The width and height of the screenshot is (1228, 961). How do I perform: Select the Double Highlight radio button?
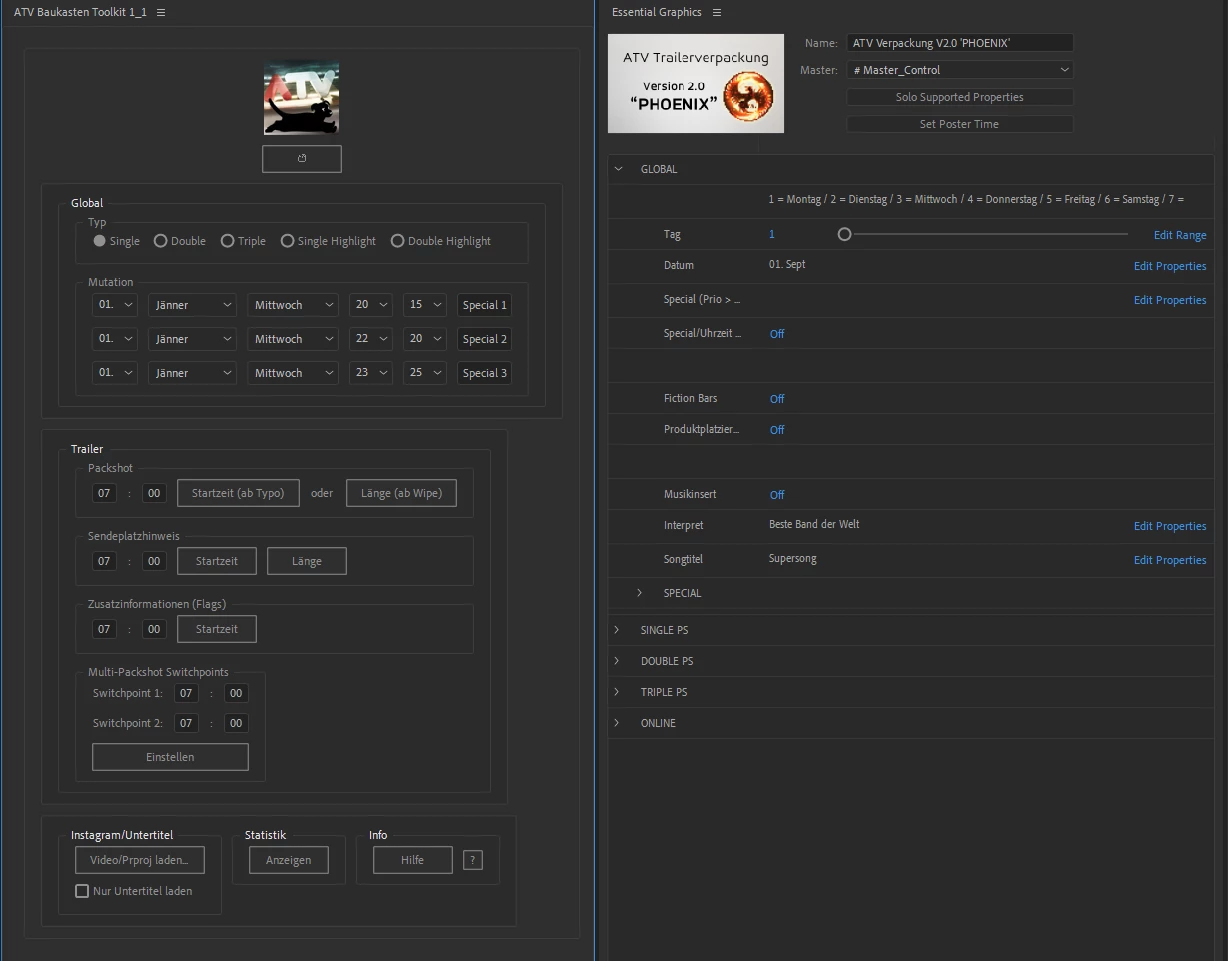coord(398,241)
